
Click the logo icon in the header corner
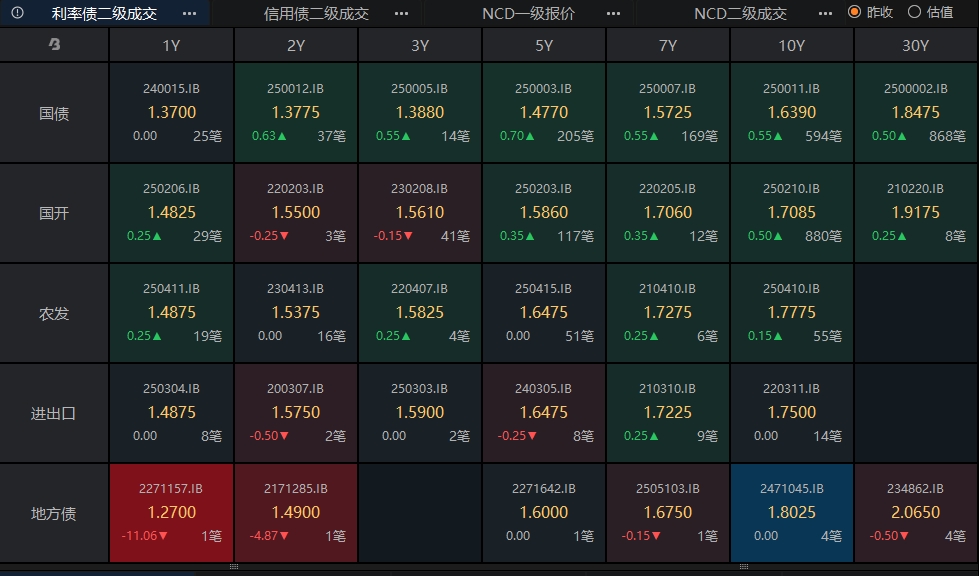pos(54,44)
